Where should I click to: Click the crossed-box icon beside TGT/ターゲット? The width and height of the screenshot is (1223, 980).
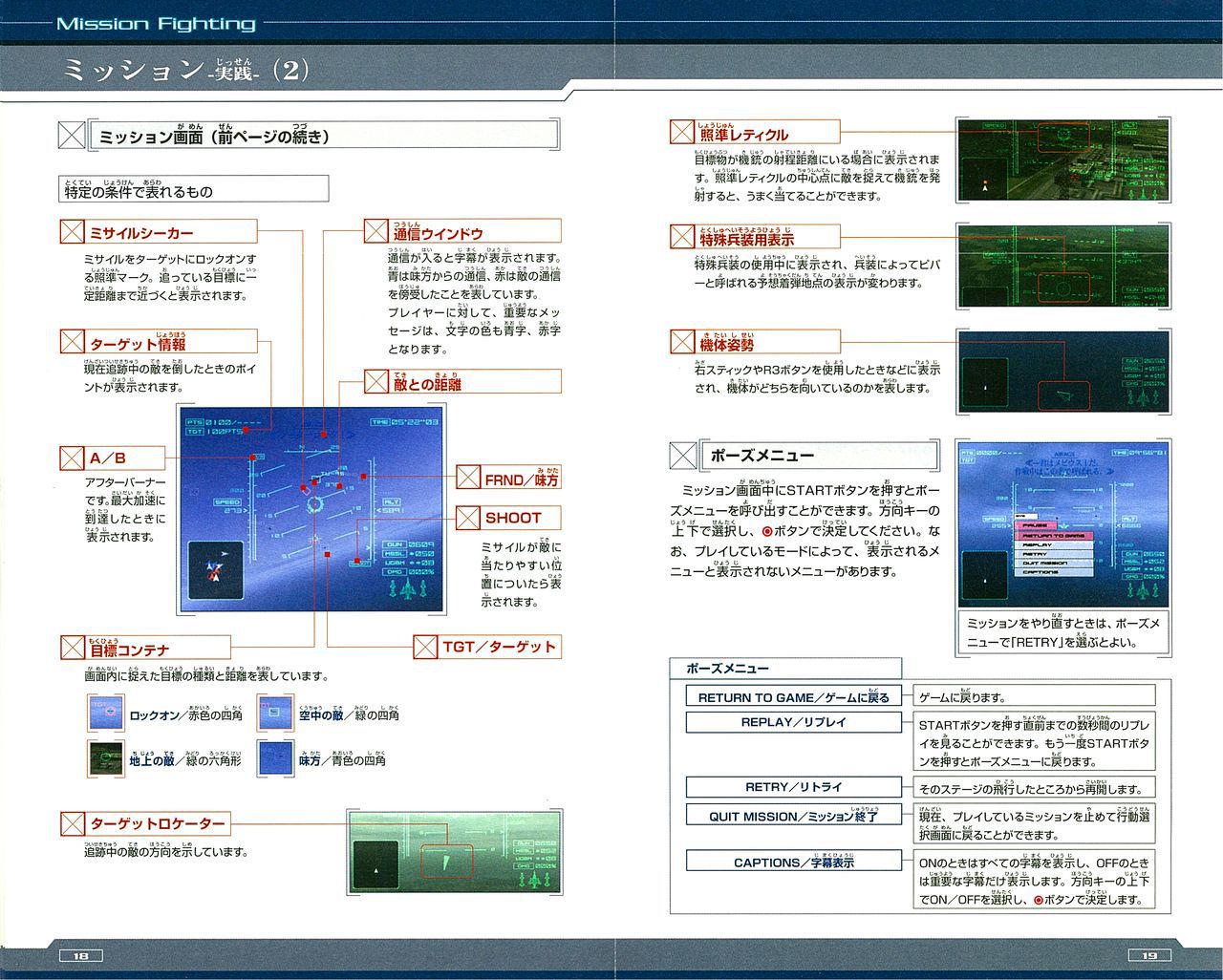[x=425, y=647]
